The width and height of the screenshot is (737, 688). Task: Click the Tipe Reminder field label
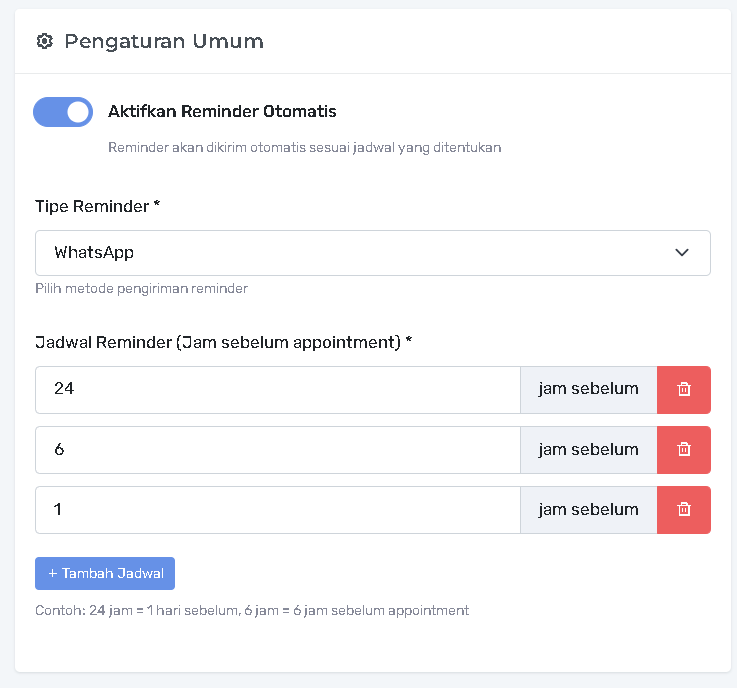(97, 206)
